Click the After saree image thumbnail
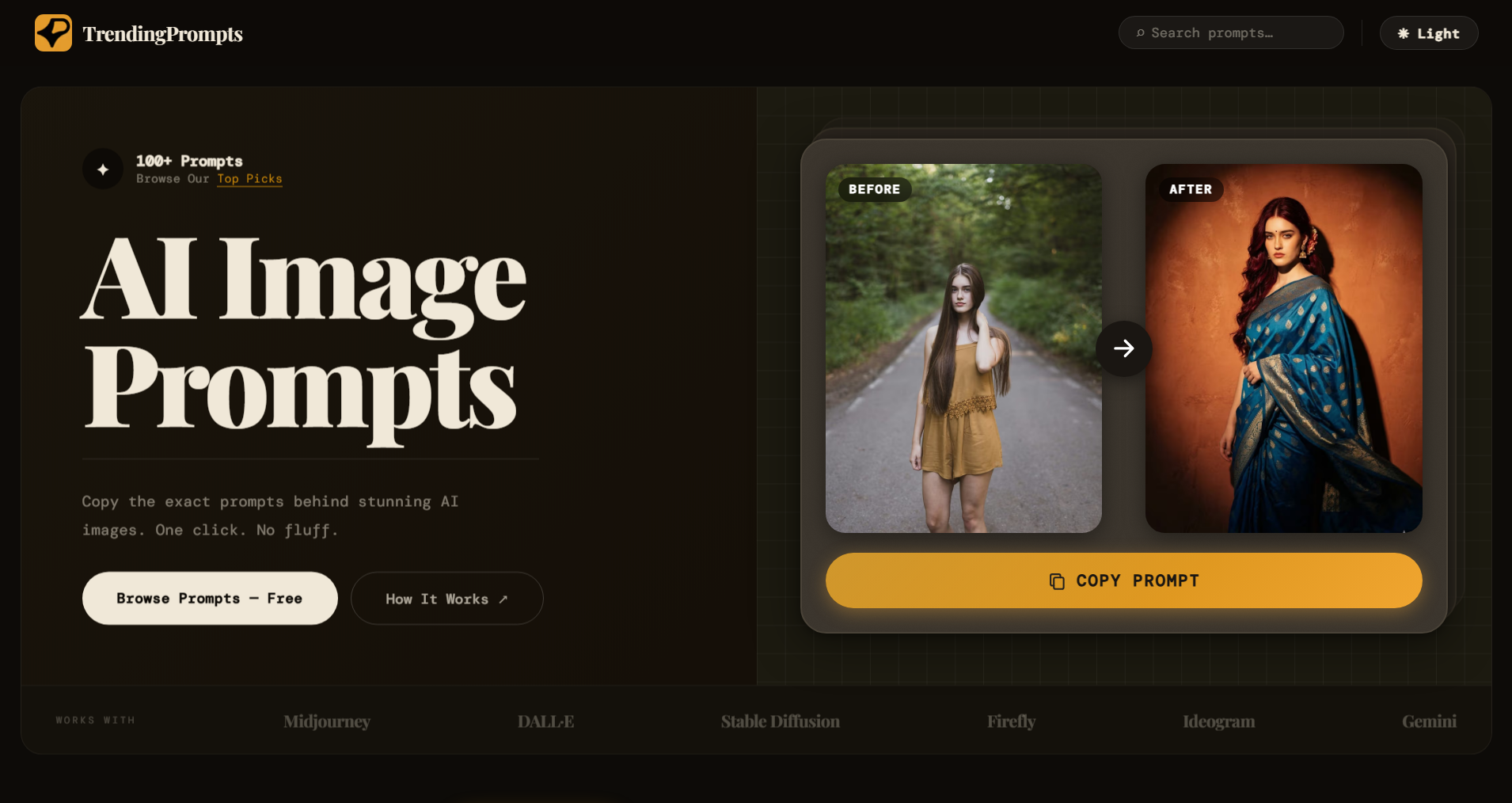Screen dimensions: 1512x803 1283,348
